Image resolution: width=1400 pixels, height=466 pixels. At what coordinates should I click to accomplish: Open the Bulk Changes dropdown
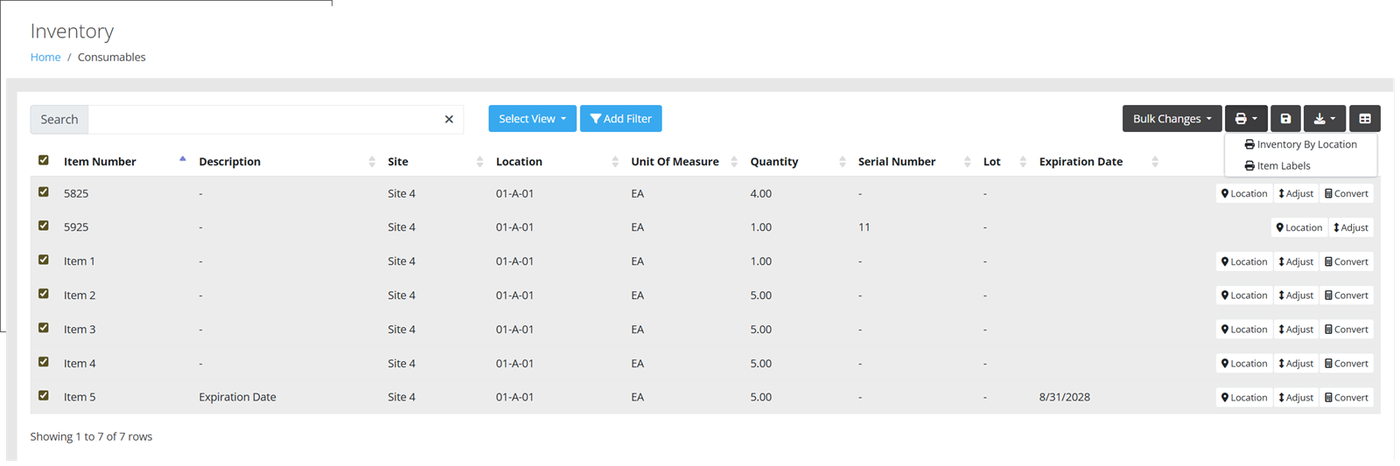point(1172,119)
